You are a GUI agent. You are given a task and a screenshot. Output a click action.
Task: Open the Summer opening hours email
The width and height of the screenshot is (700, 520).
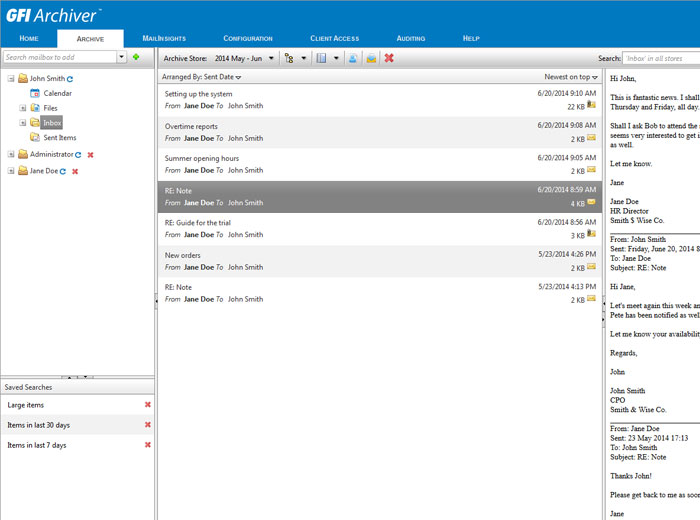(x=379, y=165)
